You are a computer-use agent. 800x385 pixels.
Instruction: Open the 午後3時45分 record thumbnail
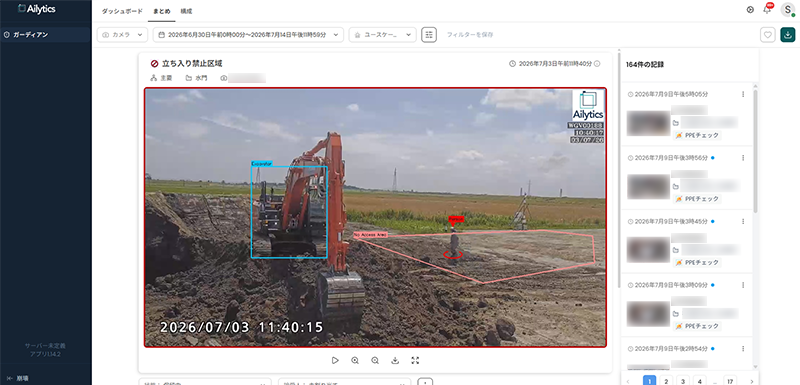click(648, 250)
